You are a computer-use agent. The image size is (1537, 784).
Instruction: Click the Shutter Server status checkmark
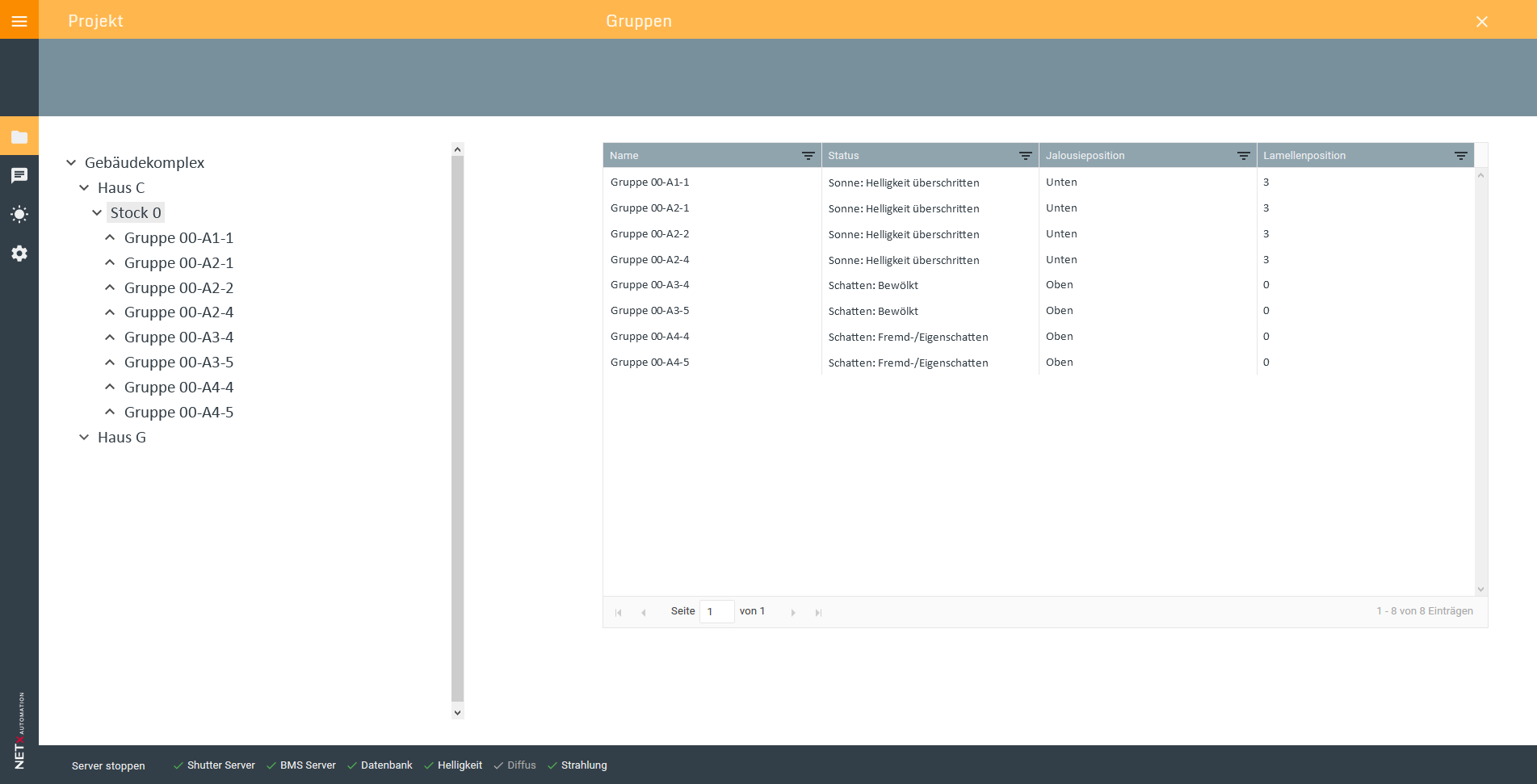point(178,765)
